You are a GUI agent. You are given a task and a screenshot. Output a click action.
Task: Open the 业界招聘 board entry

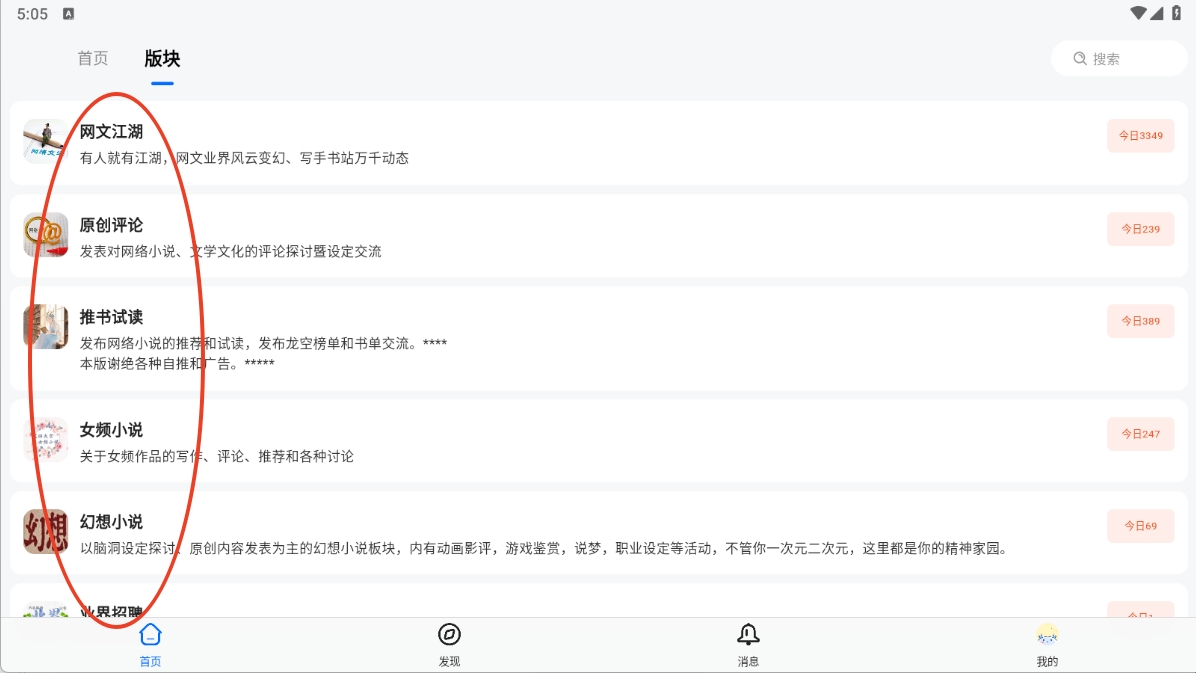[111, 610]
